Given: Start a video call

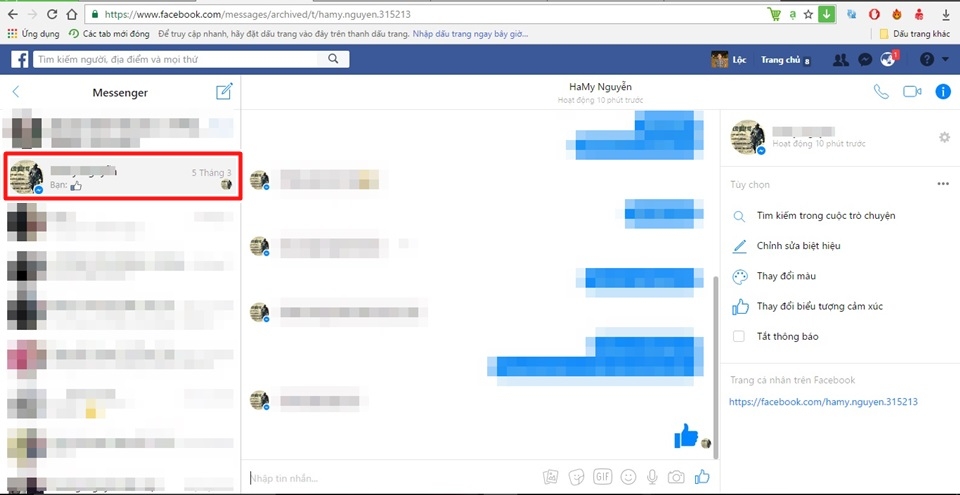Looking at the screenshot, I should coord(912,92).
